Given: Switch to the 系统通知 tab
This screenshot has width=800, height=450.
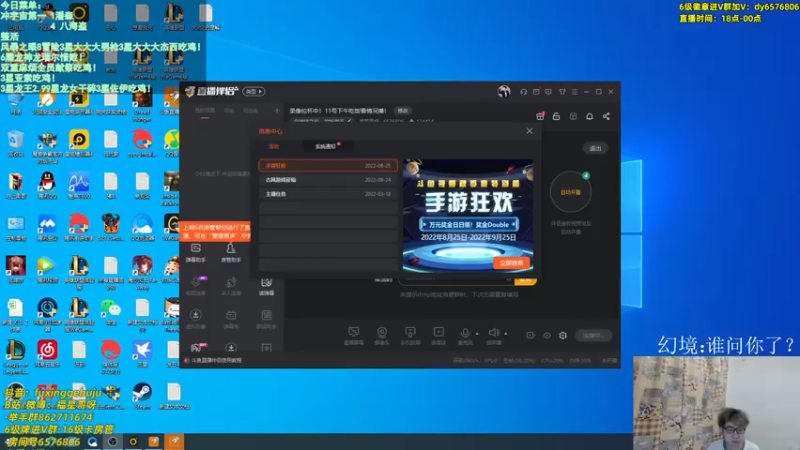Looking at the screenshot, I should (x=326, y=146).
